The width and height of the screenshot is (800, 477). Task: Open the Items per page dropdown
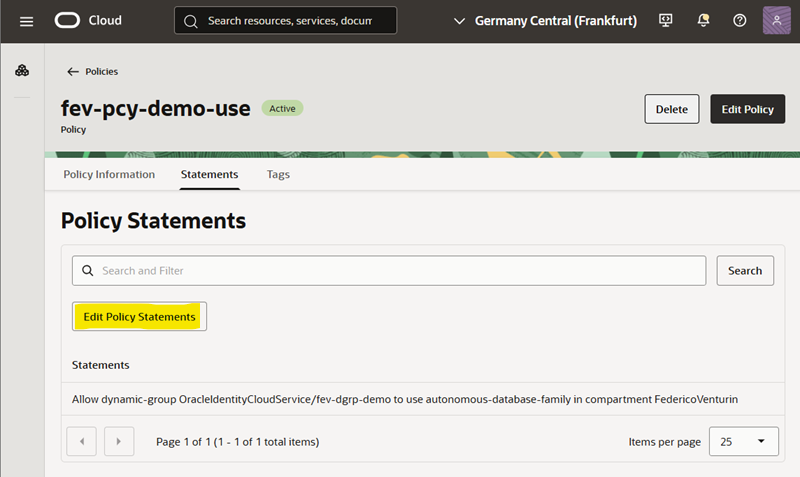coord(743,441)
